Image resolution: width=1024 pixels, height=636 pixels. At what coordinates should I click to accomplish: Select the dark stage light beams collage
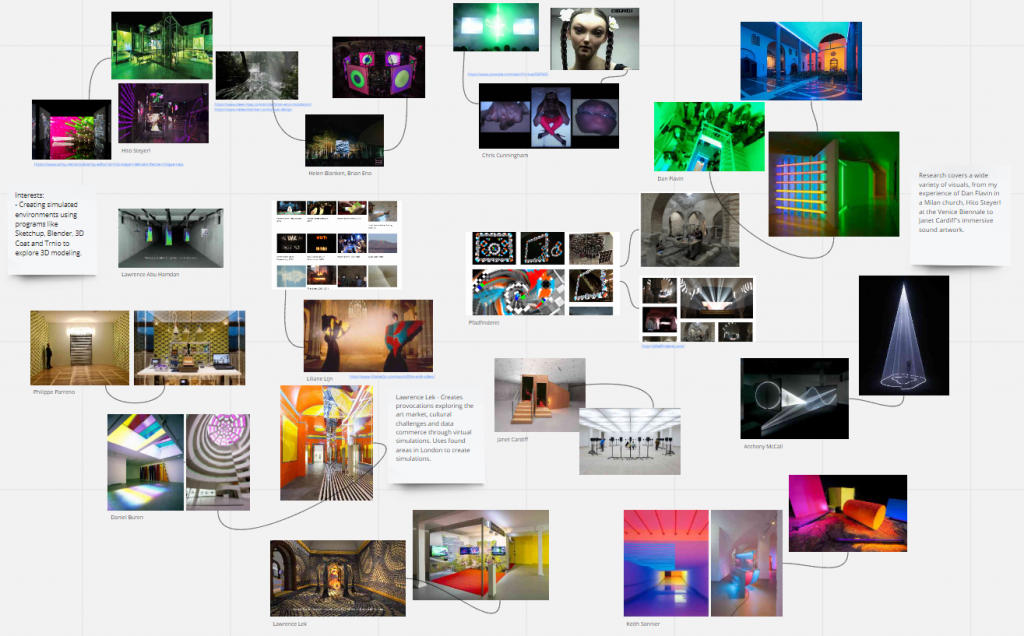click(x=697, y=310)
